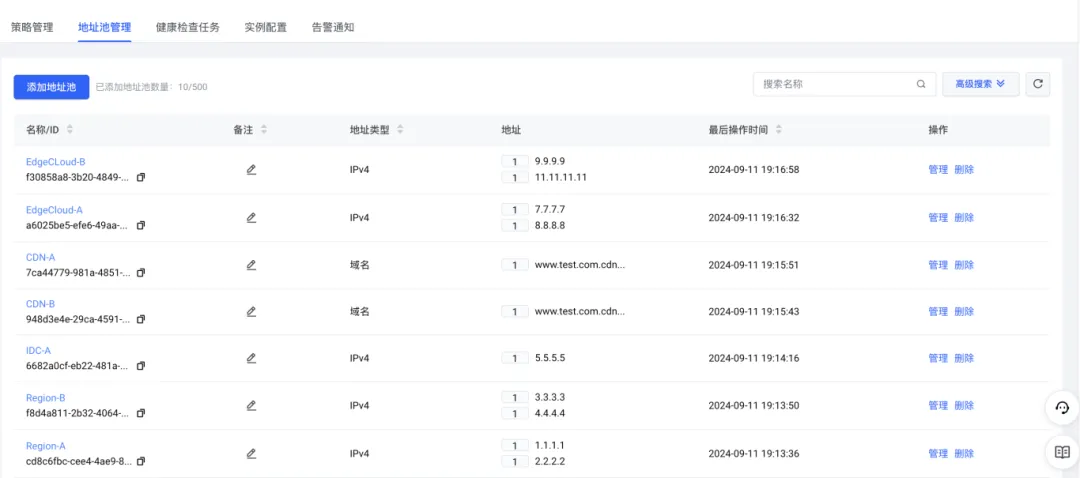The width and height of the screenshot is (1080, 478).
Task: Open the EdgeCLoud-B pool name link
Action: coord(56,162)
